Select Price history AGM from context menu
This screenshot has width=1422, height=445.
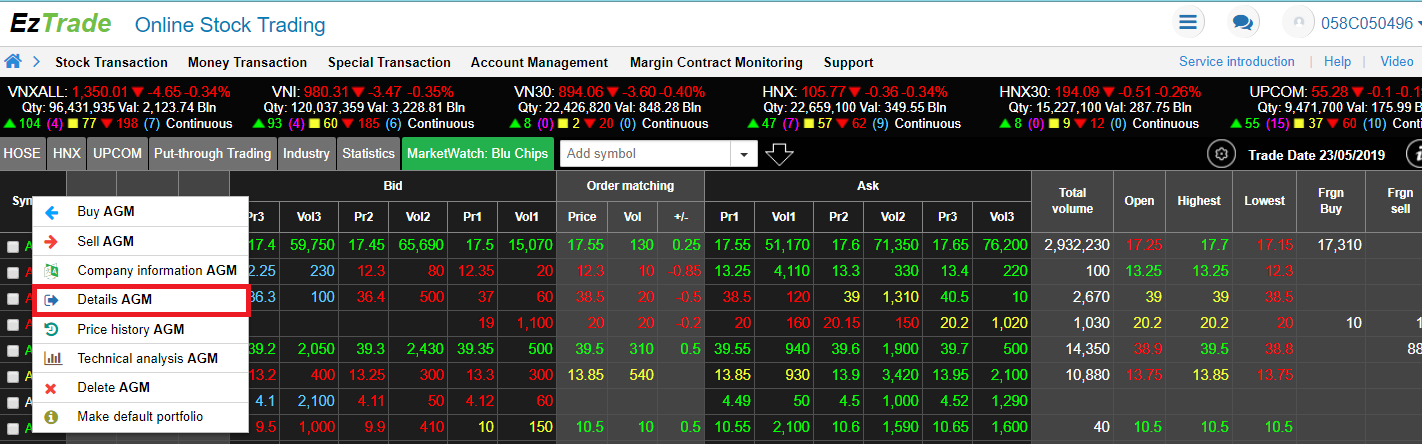130,329
